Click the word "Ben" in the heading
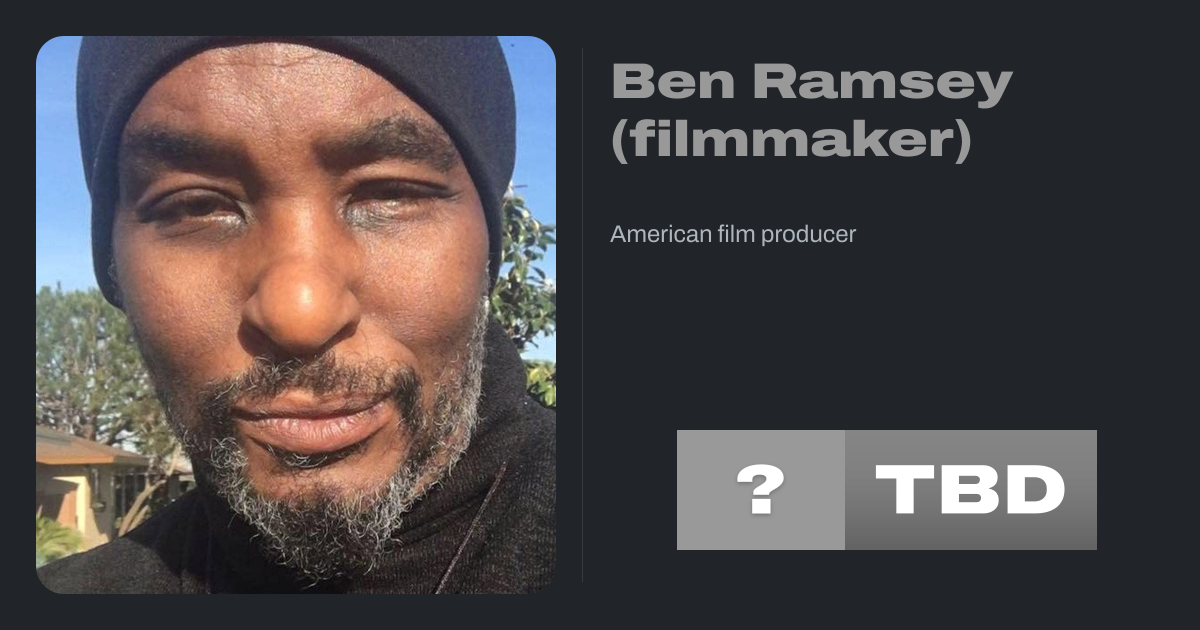Image resolution: width=1200 pixels, height=630 pixels. (674, 82)
